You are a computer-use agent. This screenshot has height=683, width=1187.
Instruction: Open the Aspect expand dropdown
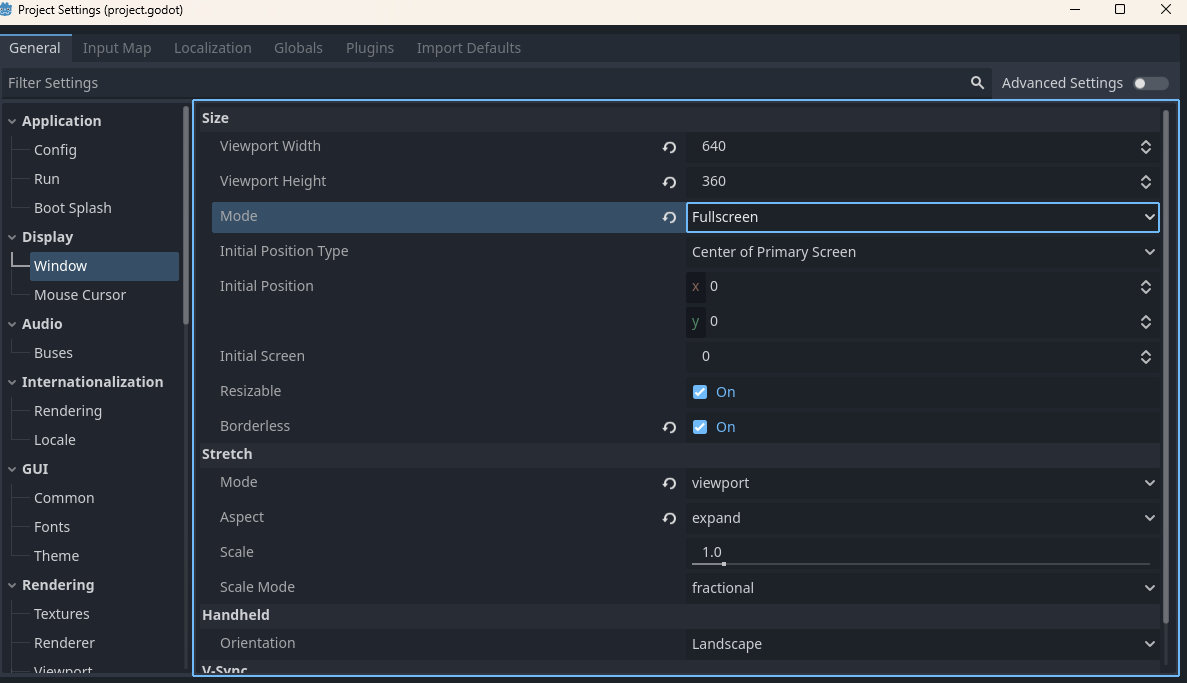[923, 518]
